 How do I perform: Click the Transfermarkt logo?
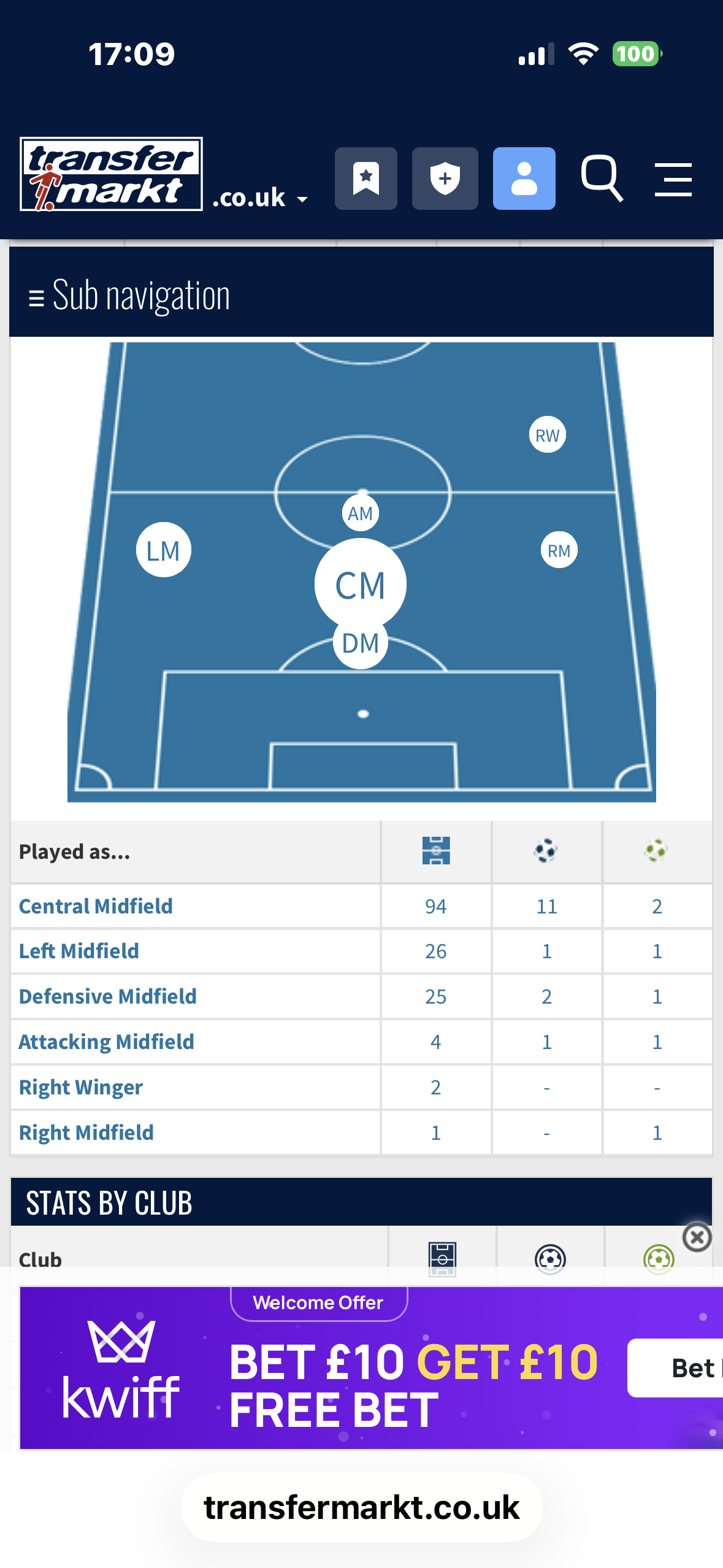pyautogui.click(x=110, y=174)
